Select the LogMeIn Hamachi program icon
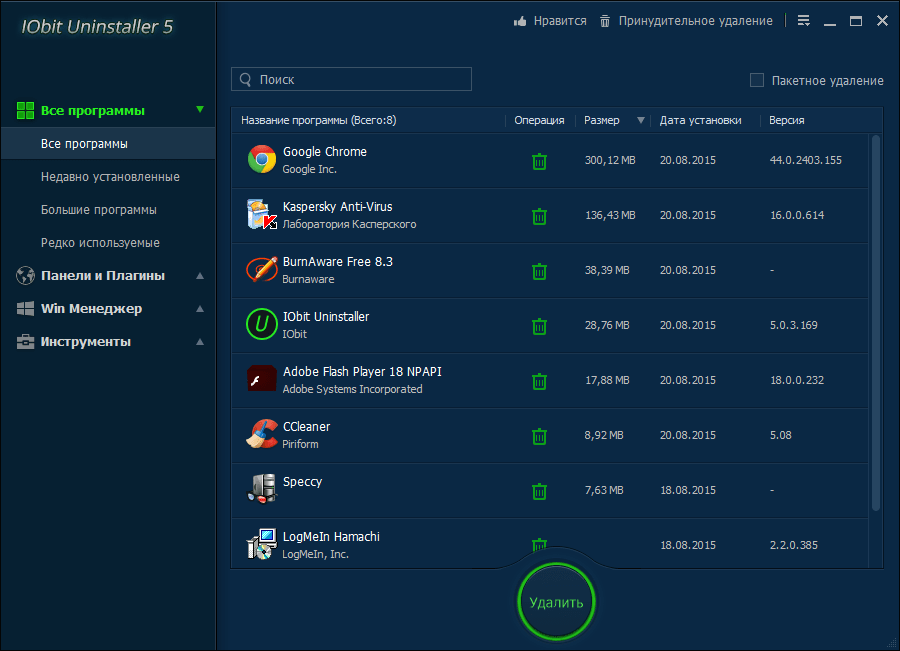Viewport: 900px width, 651px height. [x=262, y=544]
